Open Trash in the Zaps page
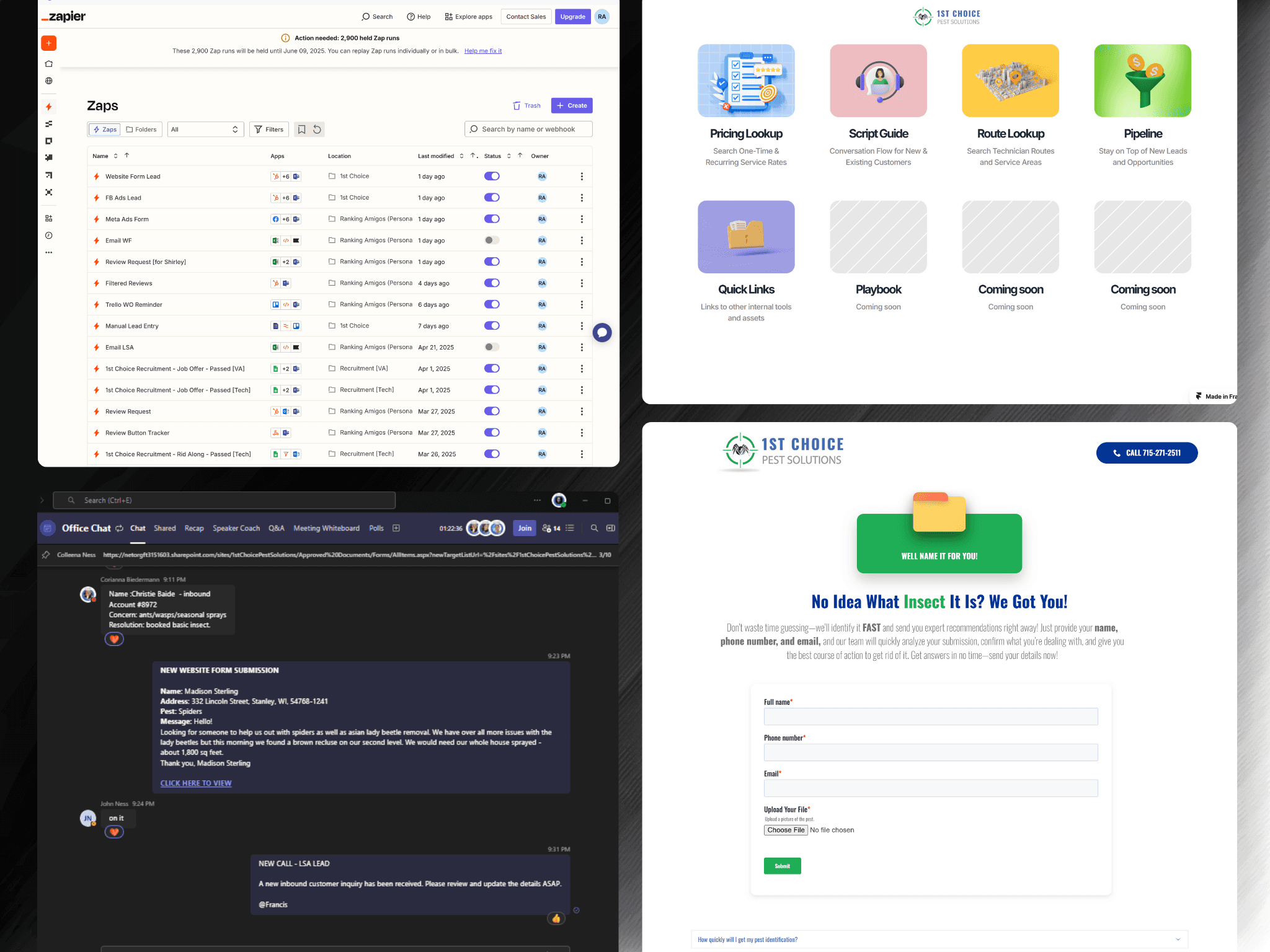The width and height of the screenshot is (1270, 952). pyautogui.click(x=526, y=105)
